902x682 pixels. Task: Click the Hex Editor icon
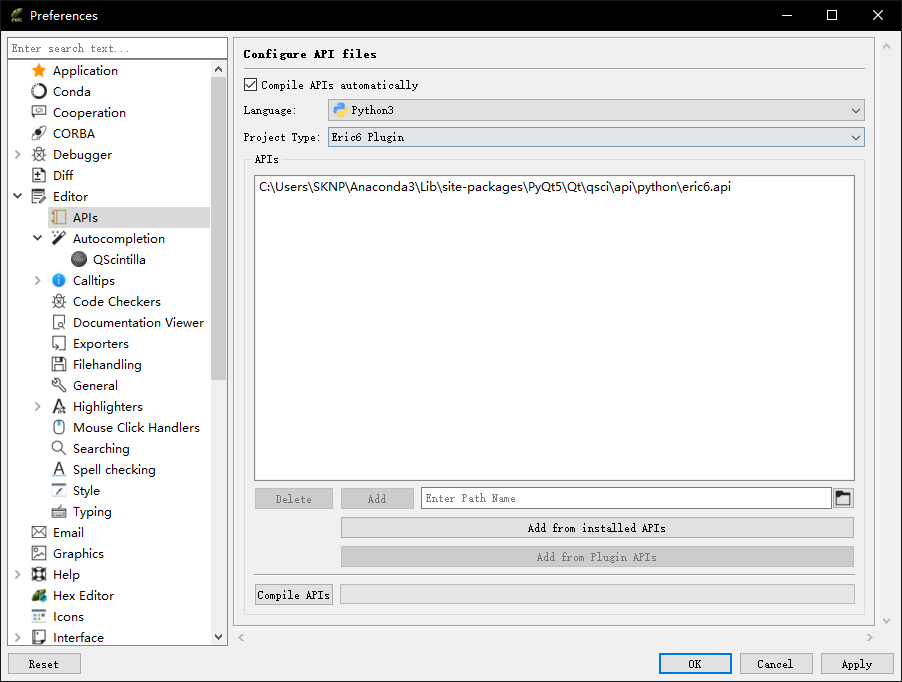(39, 595)
